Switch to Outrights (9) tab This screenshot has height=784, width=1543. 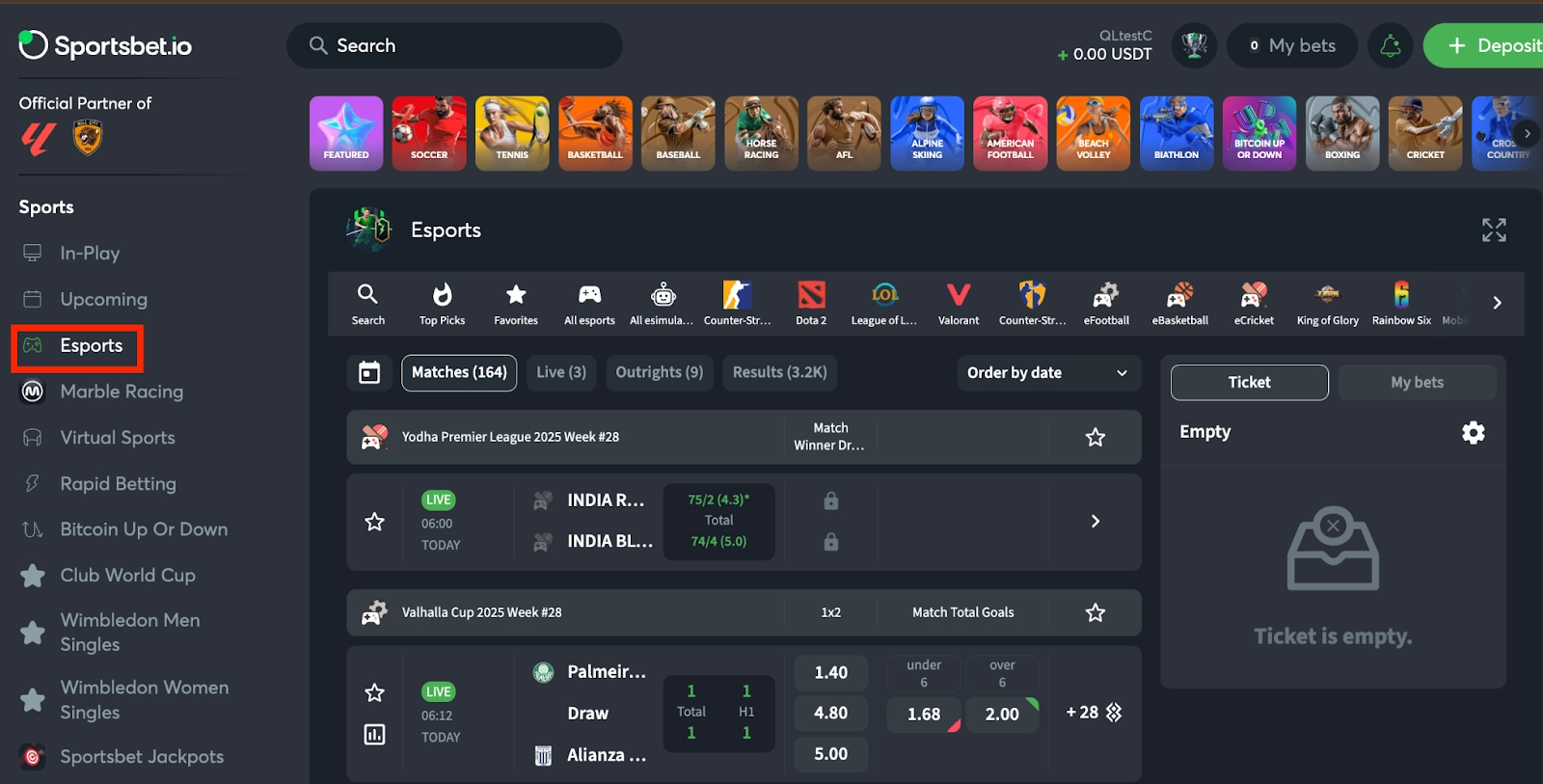pyautogui.click(x=660, y=372)
